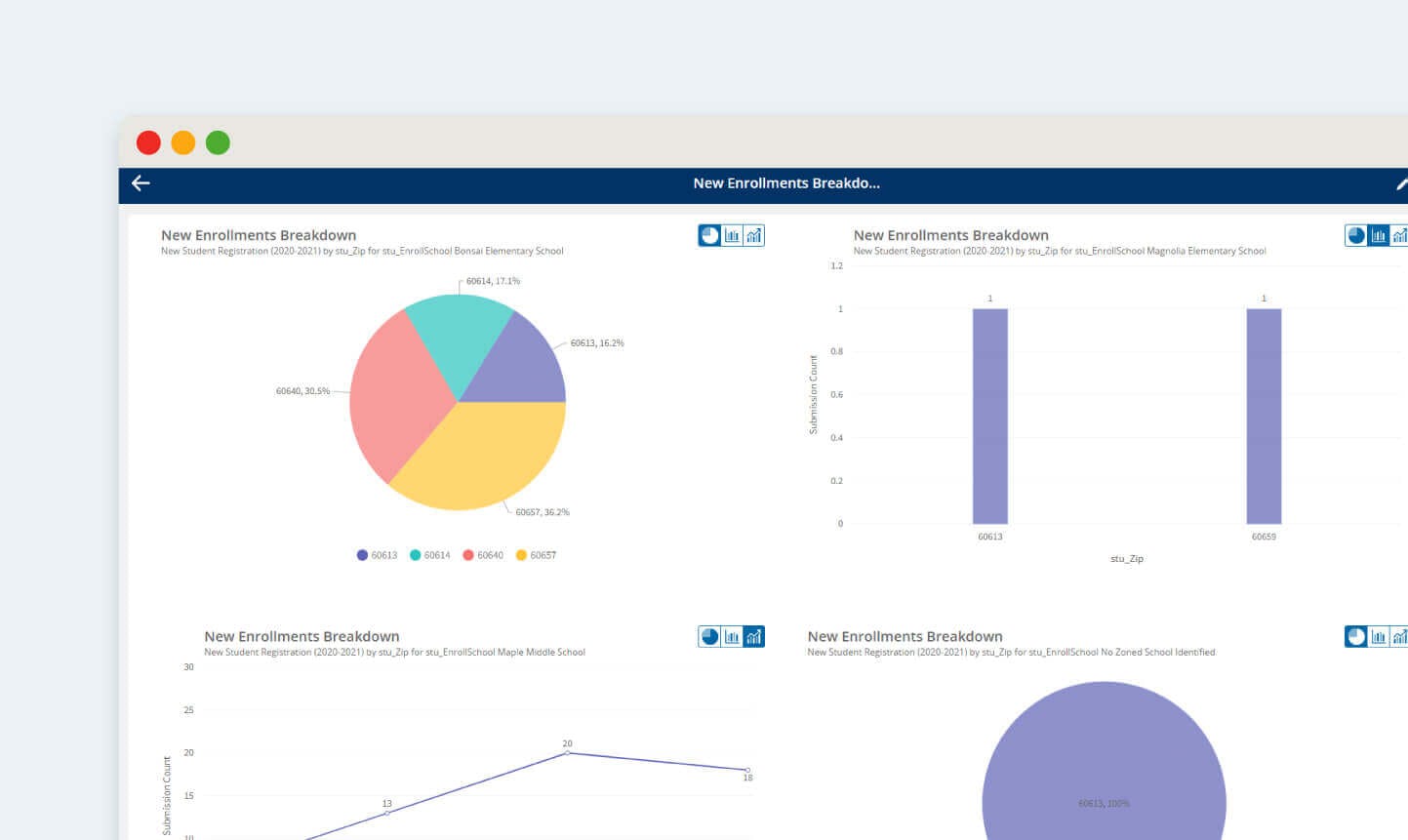Click the green macOS traffic light button

[x=218, y=142]
